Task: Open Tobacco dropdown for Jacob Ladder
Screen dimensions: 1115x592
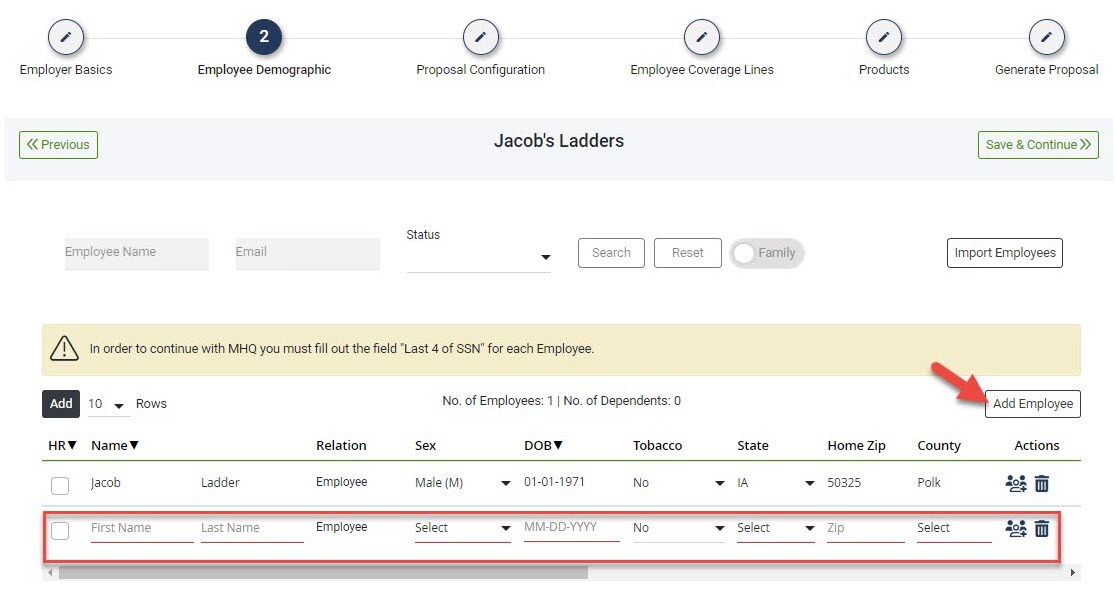Action: (679, 483)
